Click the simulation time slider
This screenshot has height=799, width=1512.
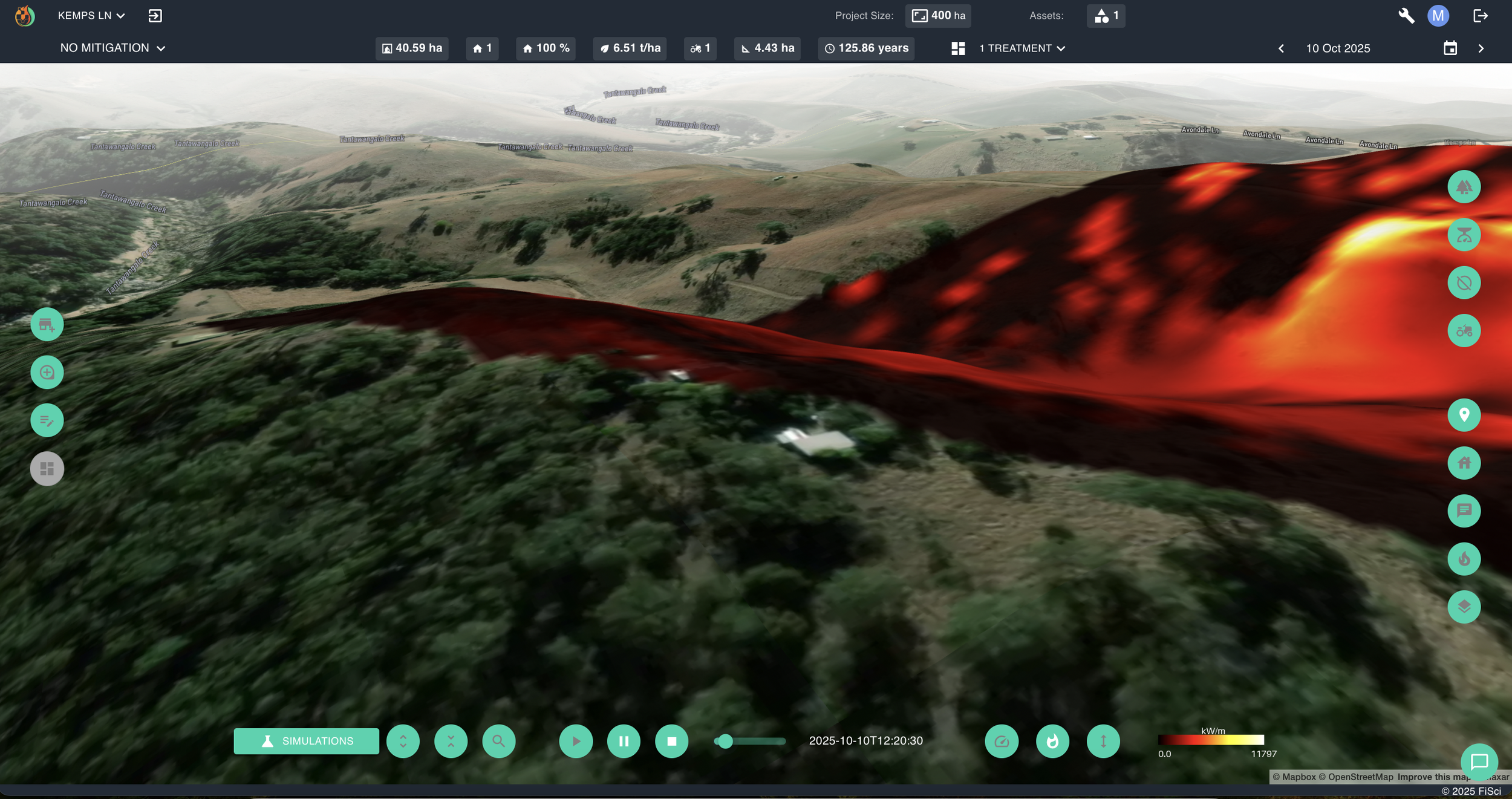750,741
